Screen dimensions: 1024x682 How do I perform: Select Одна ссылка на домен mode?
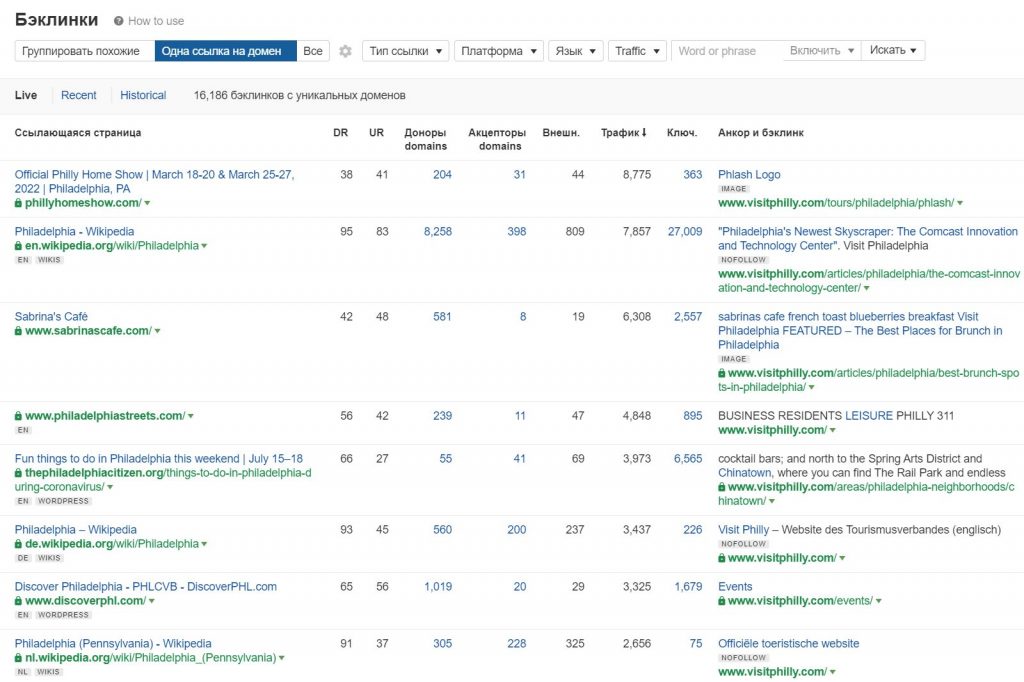coord(225,51)
